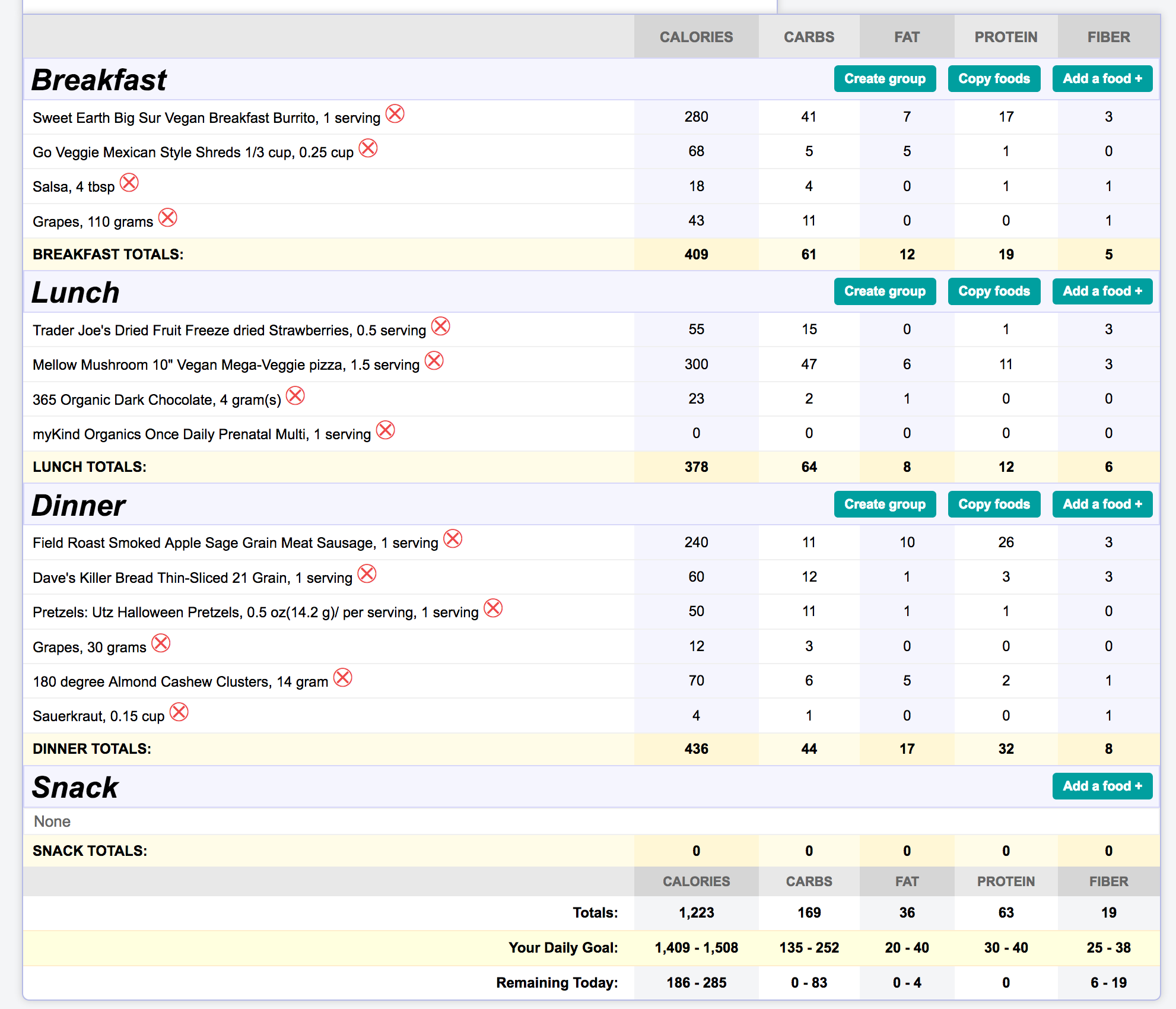Click Copy foods for Breakfast
The image size is (1176, 1009).
pos(994,79)
